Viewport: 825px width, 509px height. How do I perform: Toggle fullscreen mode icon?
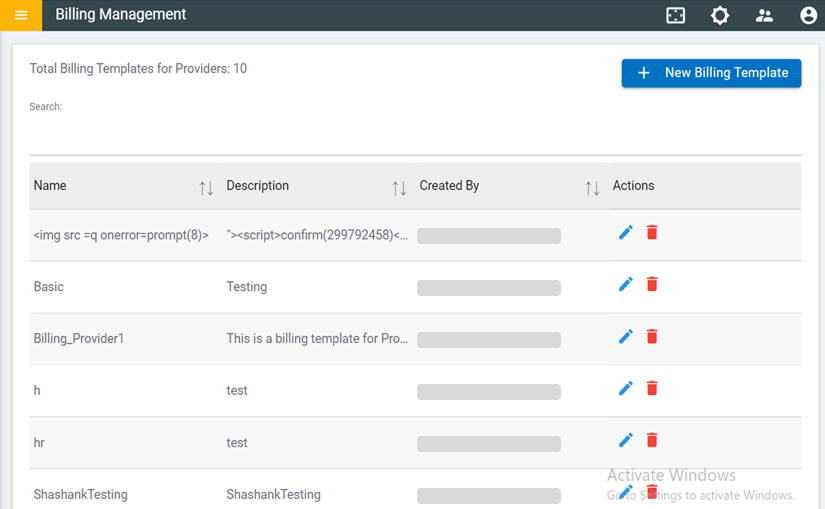point(676,15)
